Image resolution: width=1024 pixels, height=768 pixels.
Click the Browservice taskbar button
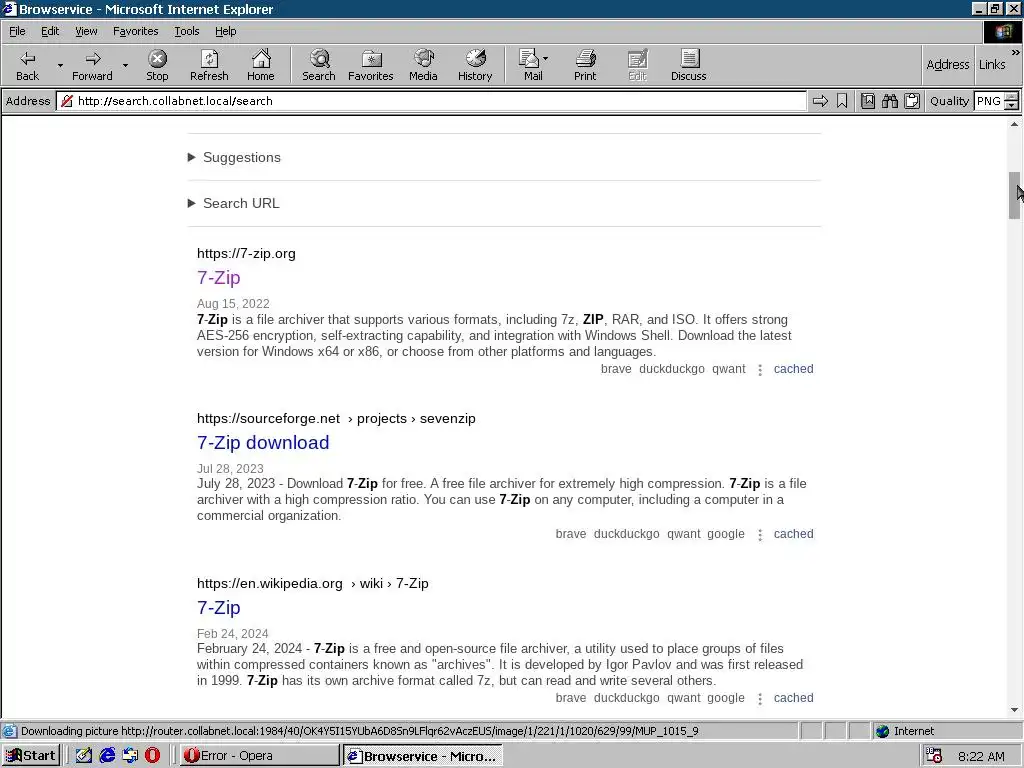423,756
